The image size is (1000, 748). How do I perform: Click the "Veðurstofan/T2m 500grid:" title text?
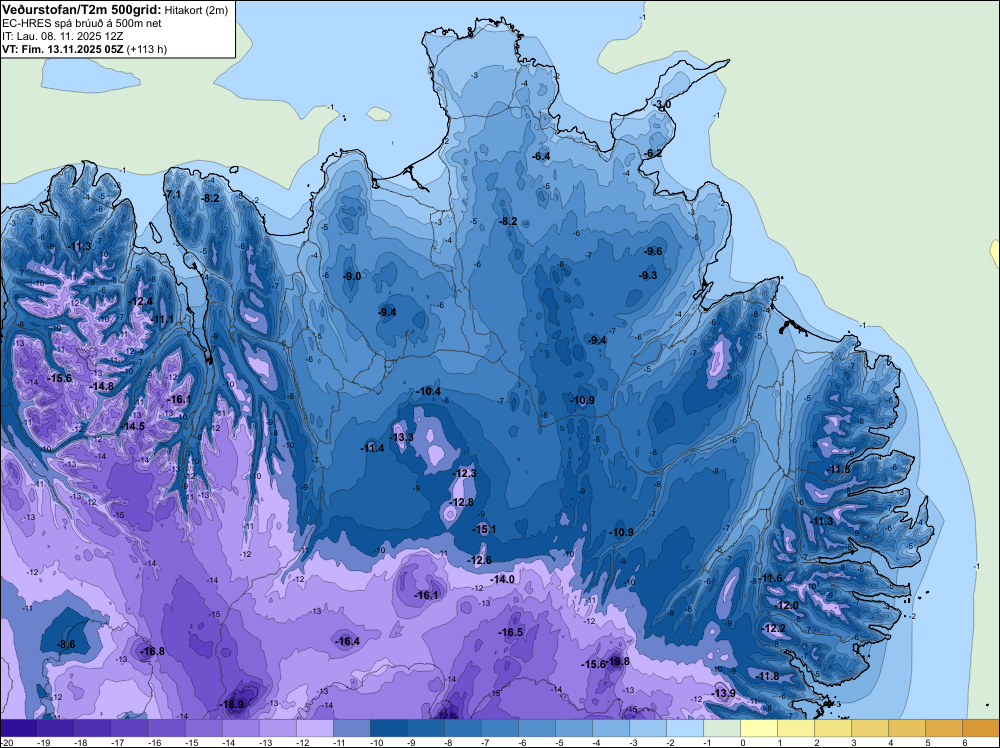pos(81,9)
